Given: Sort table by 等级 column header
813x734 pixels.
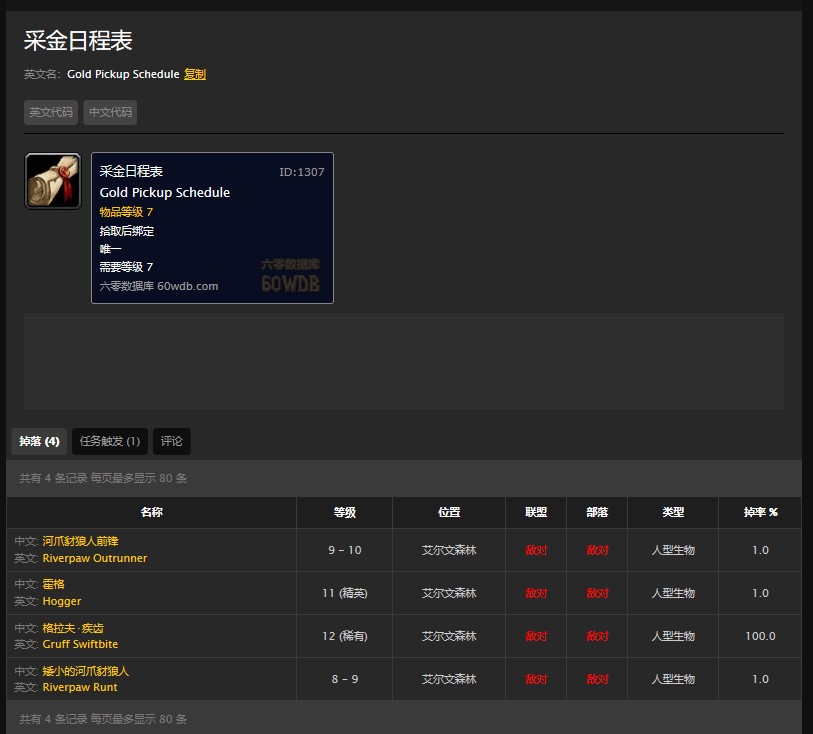Looking at the screenshot, I should [x=344, y=512].
